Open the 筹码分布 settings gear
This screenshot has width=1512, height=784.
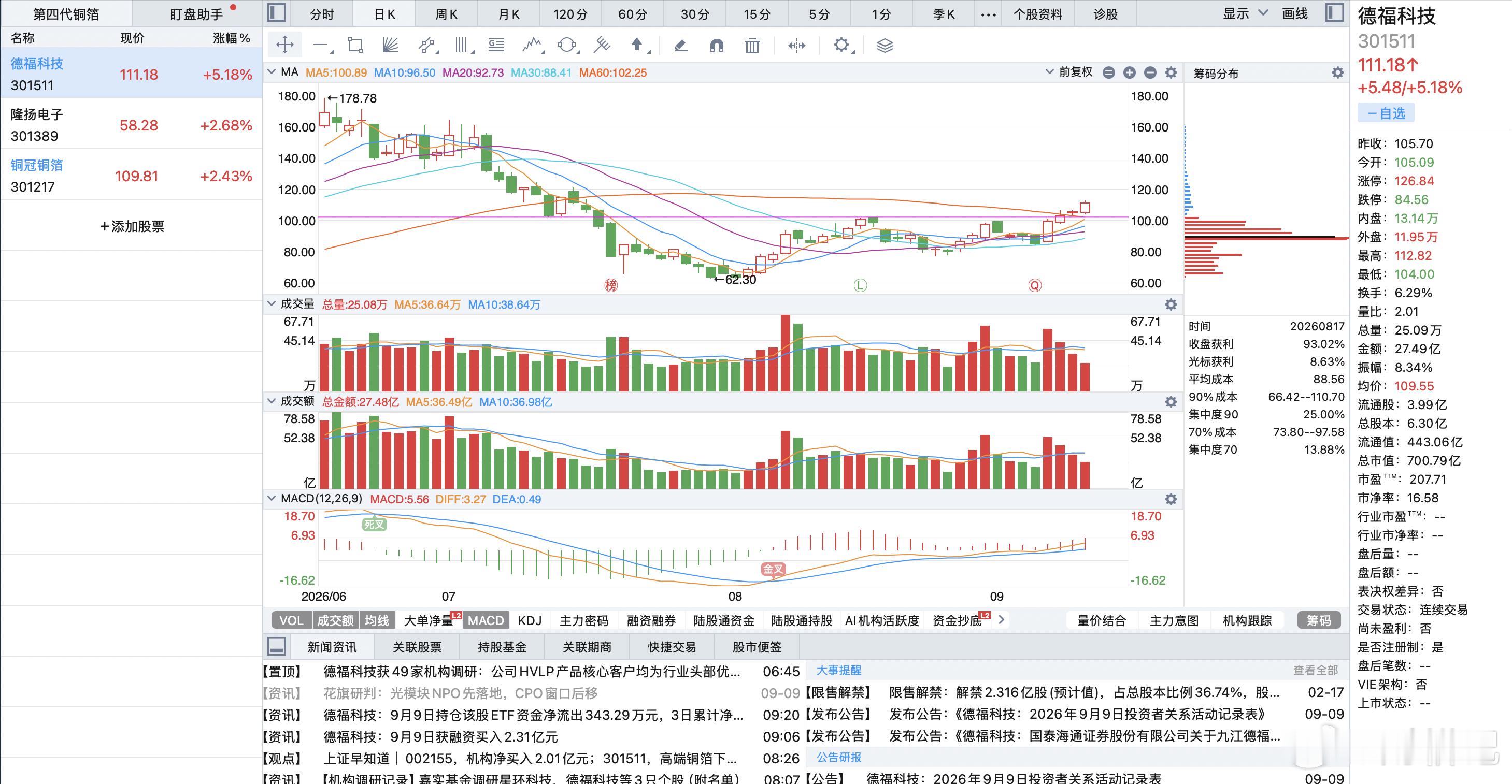tap(1337, 72)
